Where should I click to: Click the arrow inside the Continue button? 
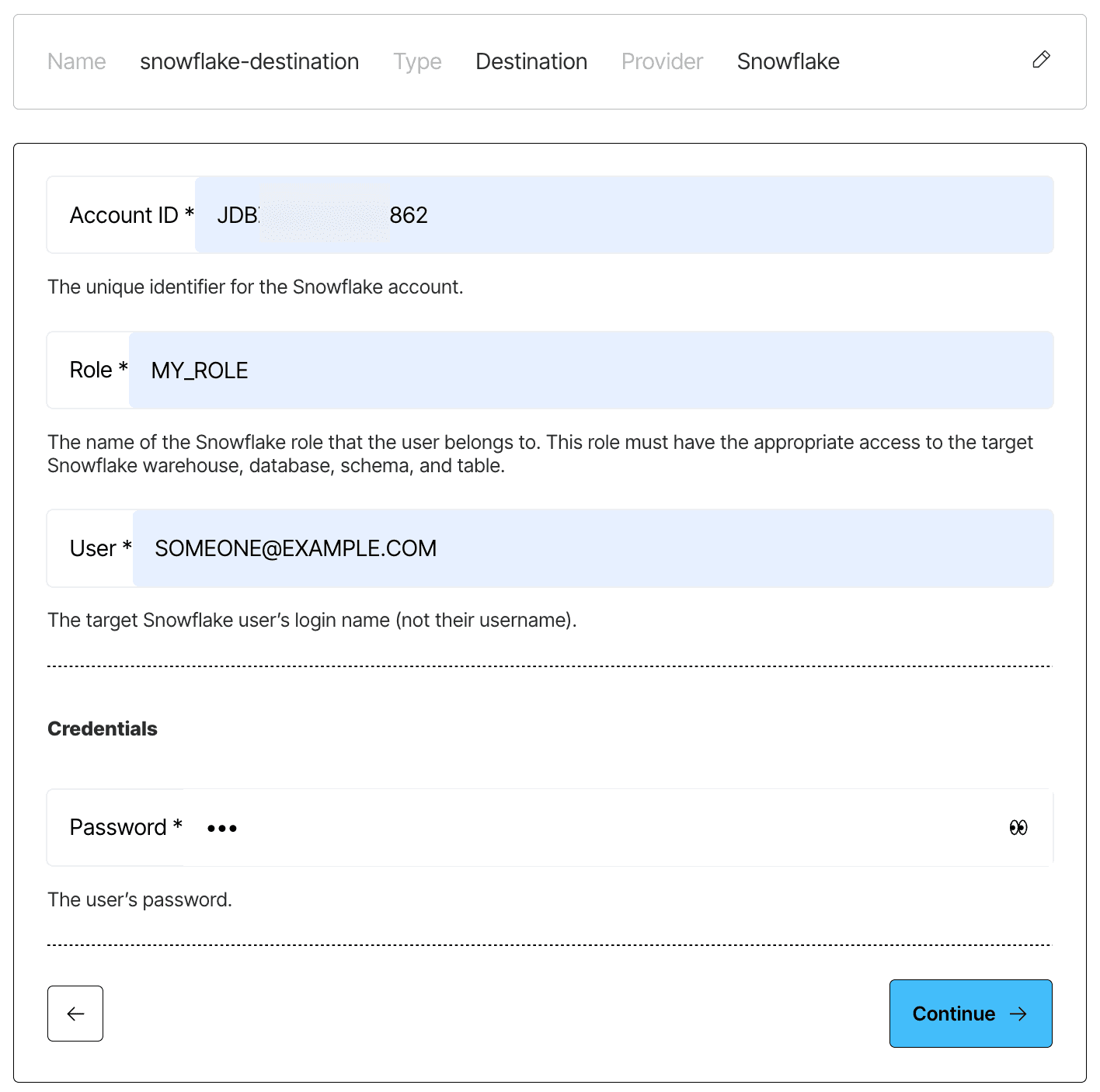1018,1014
